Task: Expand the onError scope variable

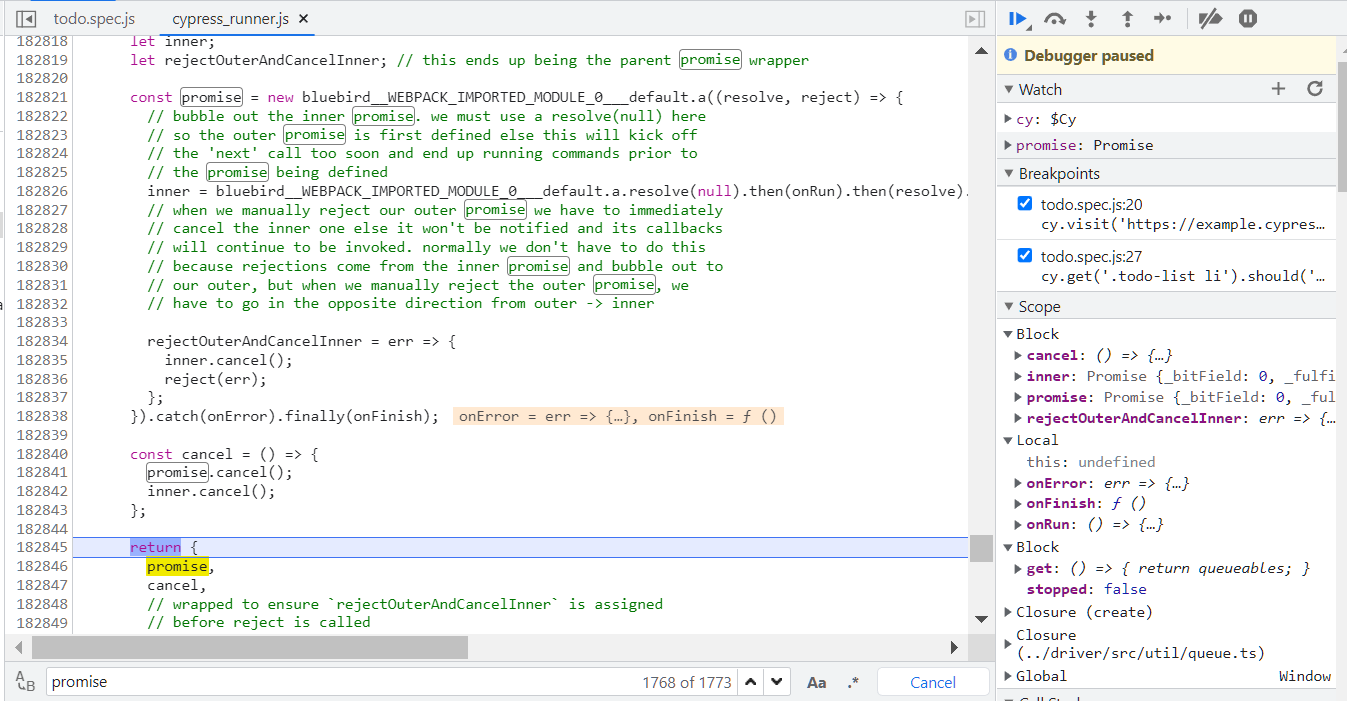Action: click(x=1018, y=483)
